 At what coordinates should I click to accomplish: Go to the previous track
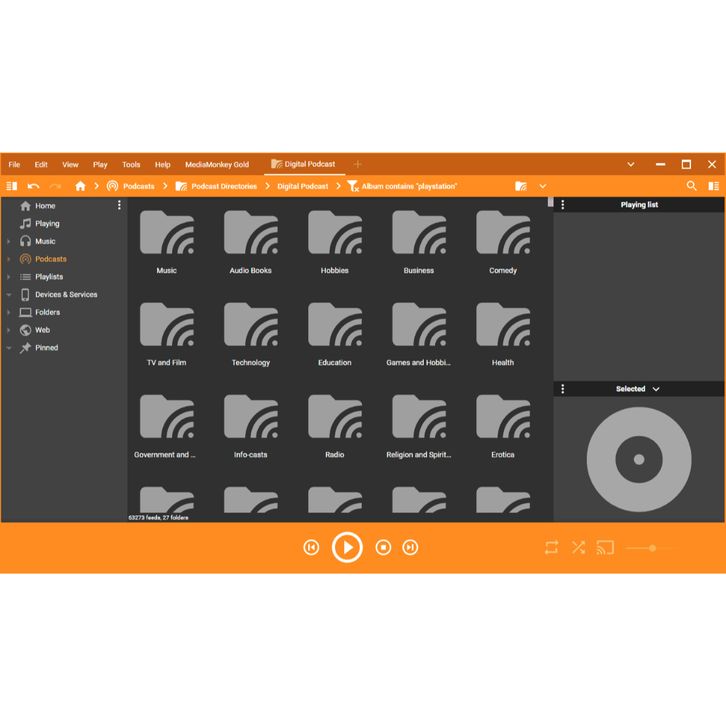coord(311,547)
